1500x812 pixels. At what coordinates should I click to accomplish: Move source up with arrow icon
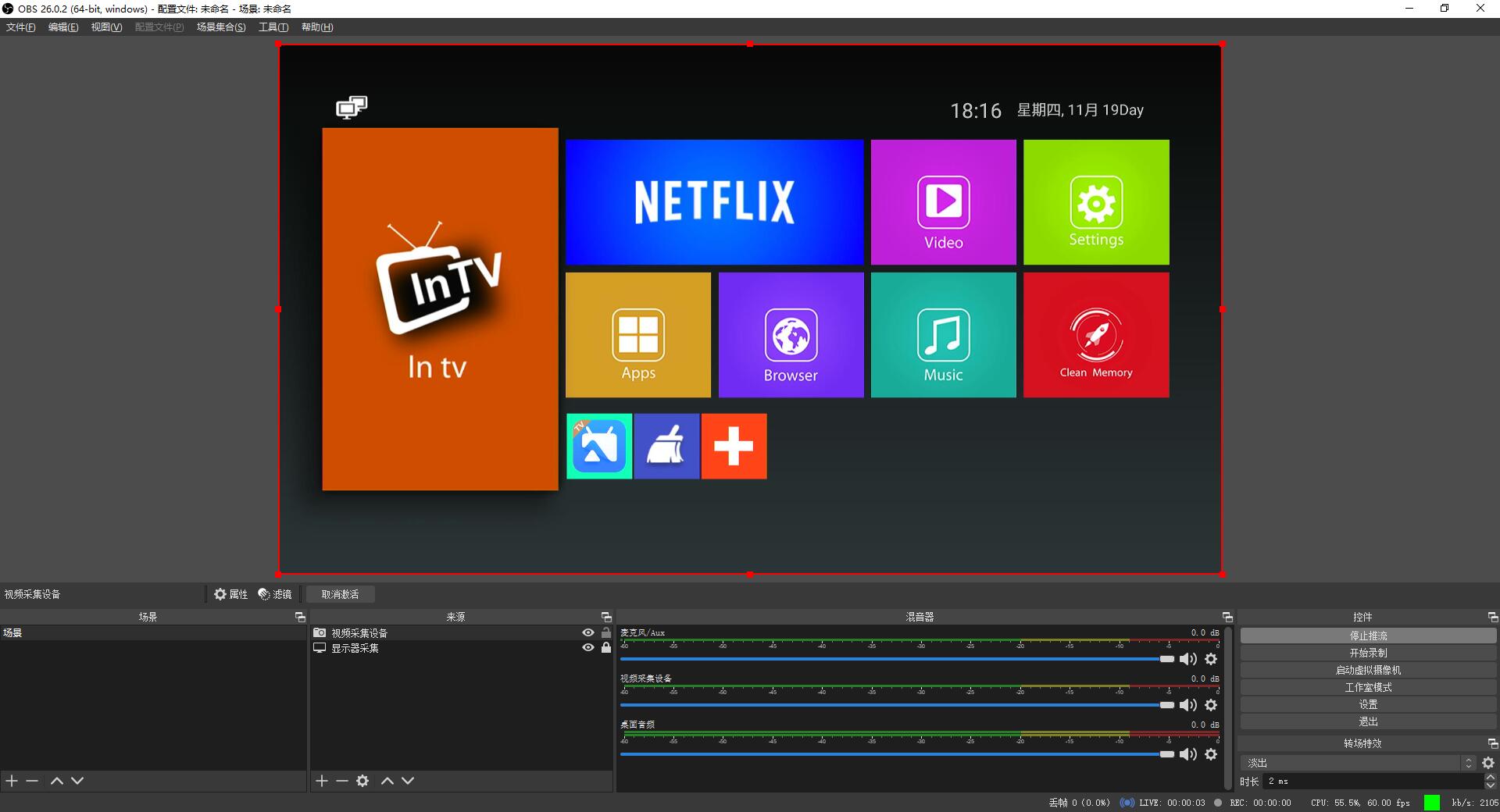pos(387,781)
